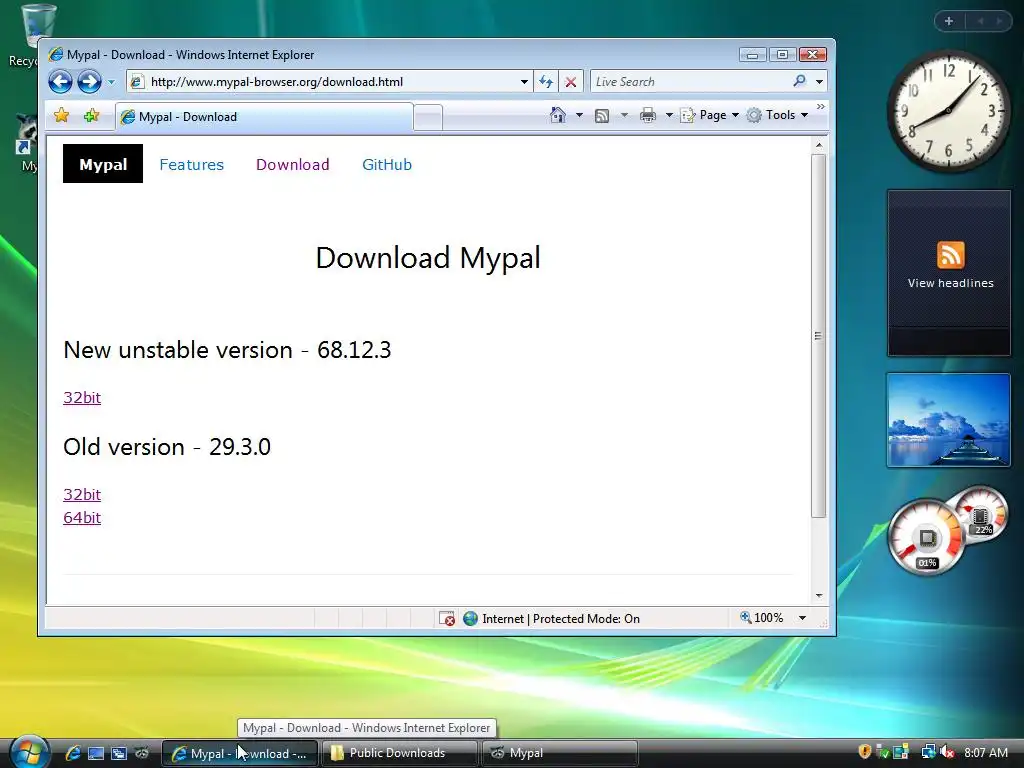Click the RSS Feeds toolbar icon
Image resolution: width=1024 pixels, height=768 pixels.
(x=602, y=116)
